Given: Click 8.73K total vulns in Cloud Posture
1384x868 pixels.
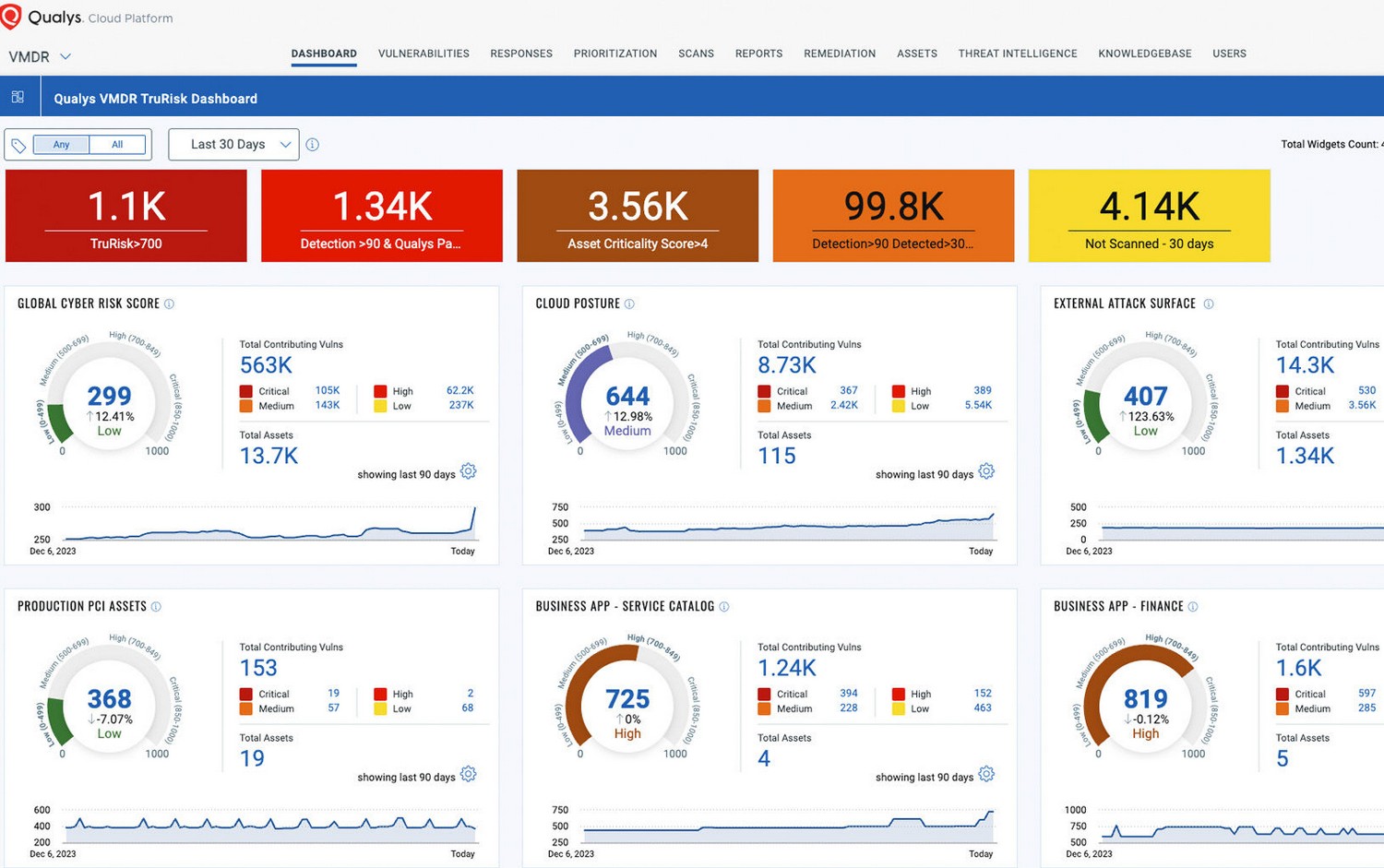Looking at the screenshot, I should click(x=787, y=365).
